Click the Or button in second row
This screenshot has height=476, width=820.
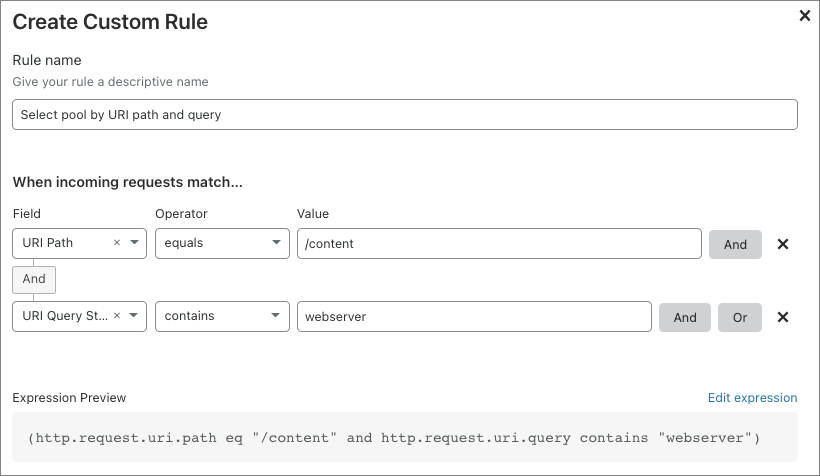(740, 317)
